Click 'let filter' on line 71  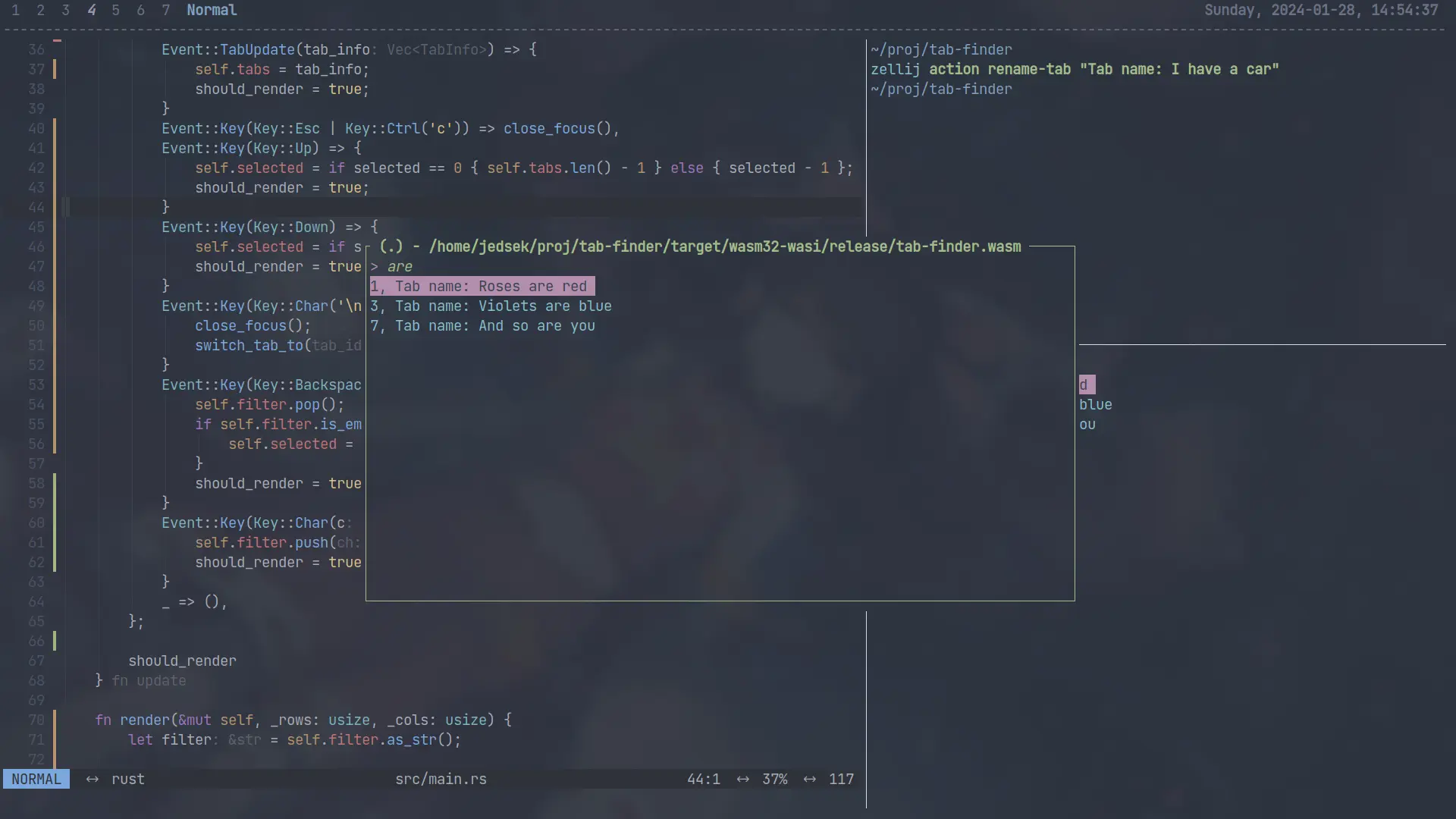[169, 740]
